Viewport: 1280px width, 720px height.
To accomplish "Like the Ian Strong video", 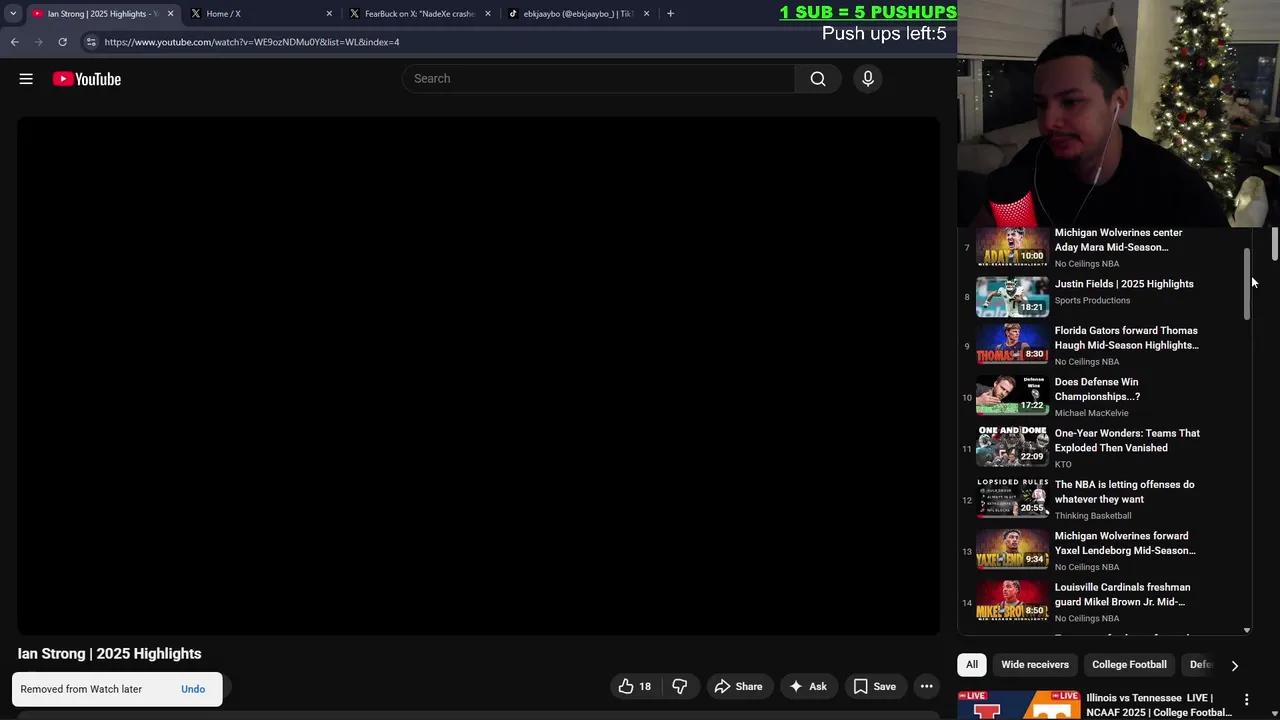I will (x=634, y=686).
